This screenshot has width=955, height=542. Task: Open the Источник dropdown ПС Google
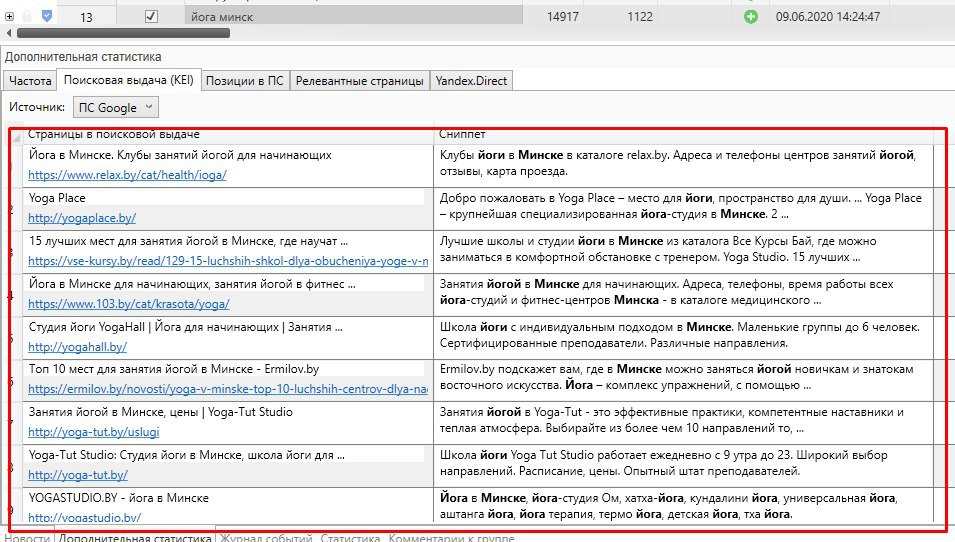point(116,107)
